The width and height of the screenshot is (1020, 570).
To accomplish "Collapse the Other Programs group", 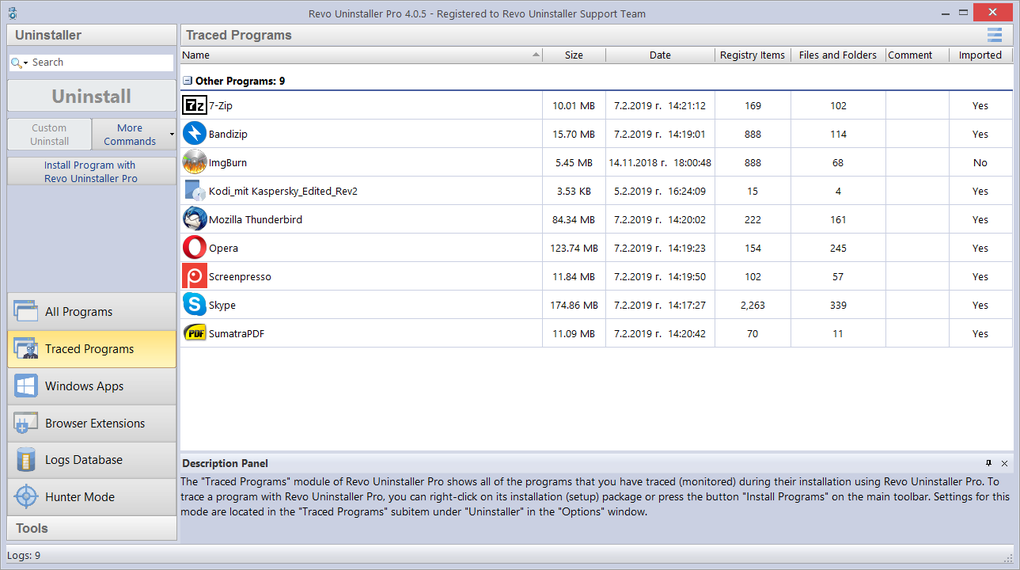I will tap(187, 81).
